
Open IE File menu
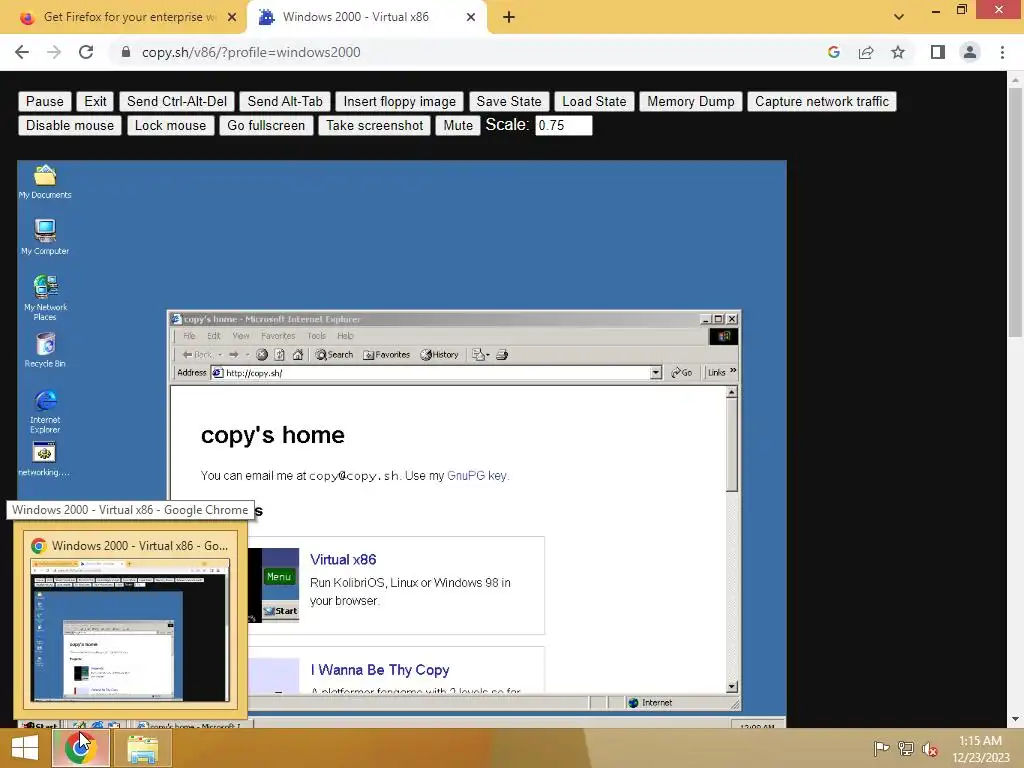point(189,336)
